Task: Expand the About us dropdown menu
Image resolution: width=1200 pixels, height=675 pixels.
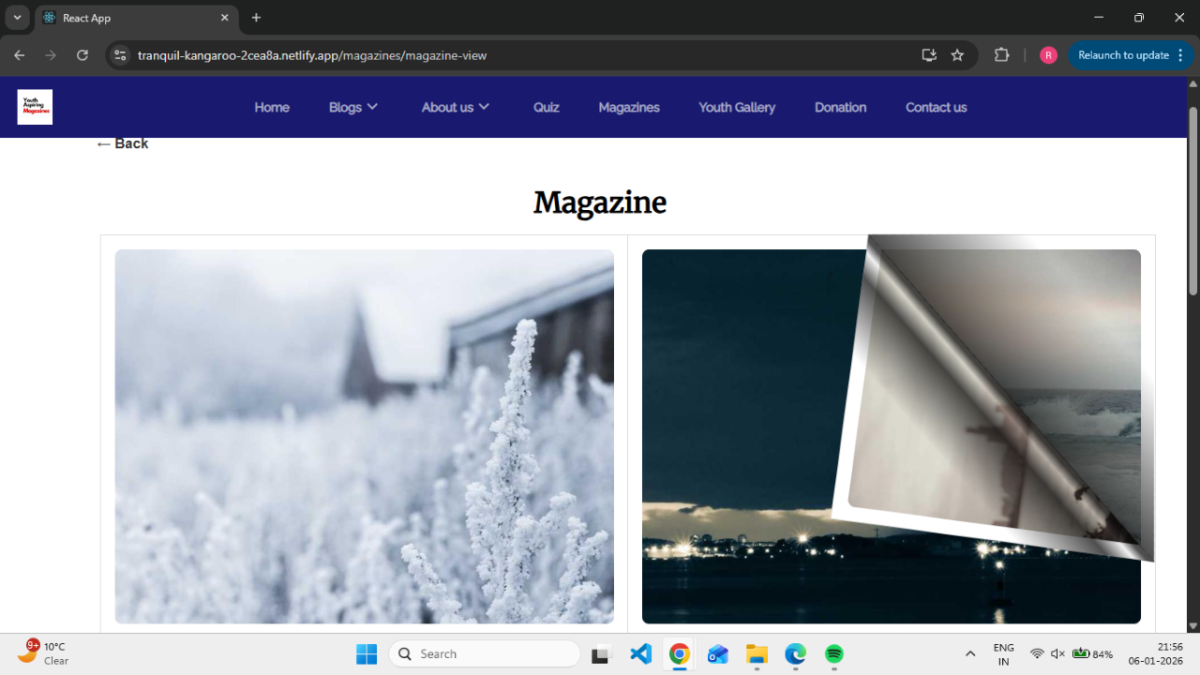Action: point(455,107)
